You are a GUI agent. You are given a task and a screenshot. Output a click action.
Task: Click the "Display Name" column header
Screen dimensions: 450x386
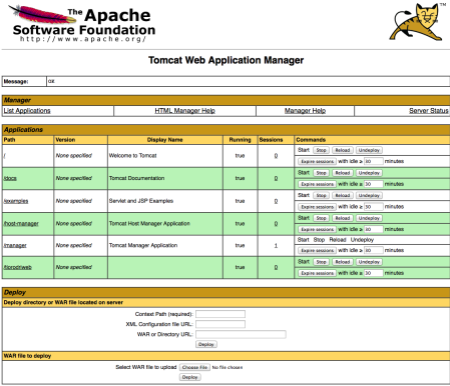[165, 140]
